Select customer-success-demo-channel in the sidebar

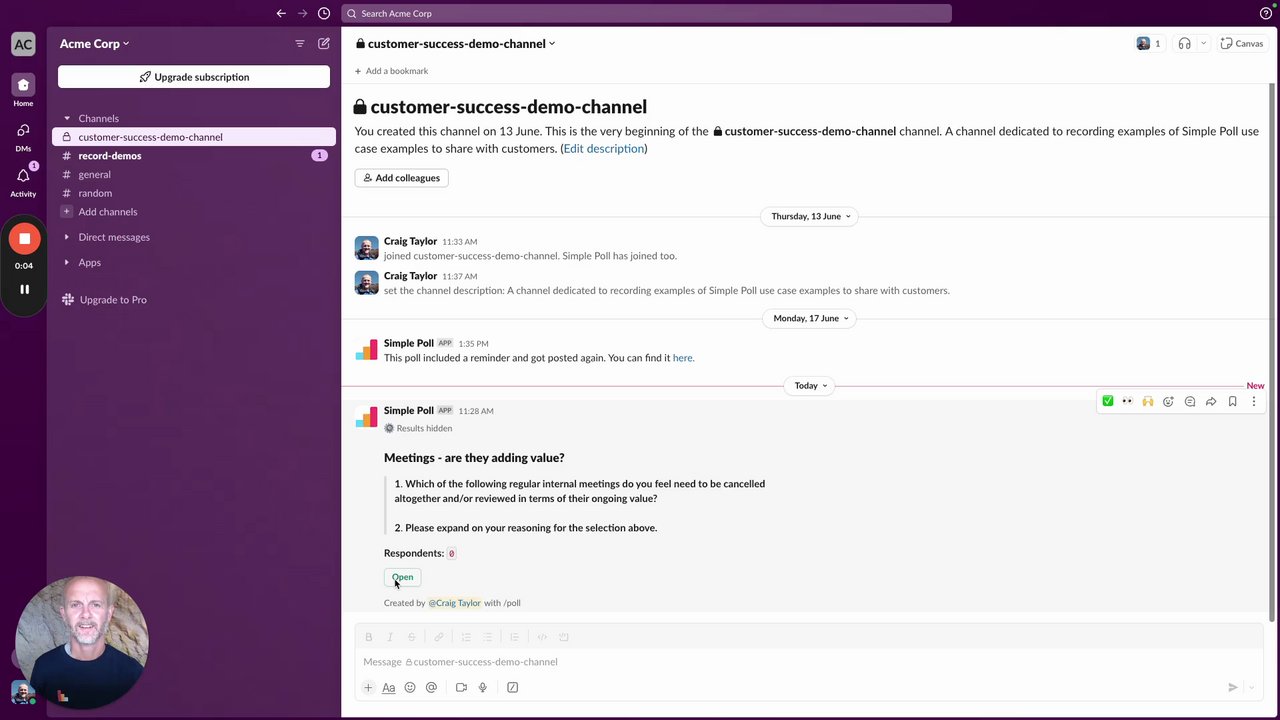[194, 137]
